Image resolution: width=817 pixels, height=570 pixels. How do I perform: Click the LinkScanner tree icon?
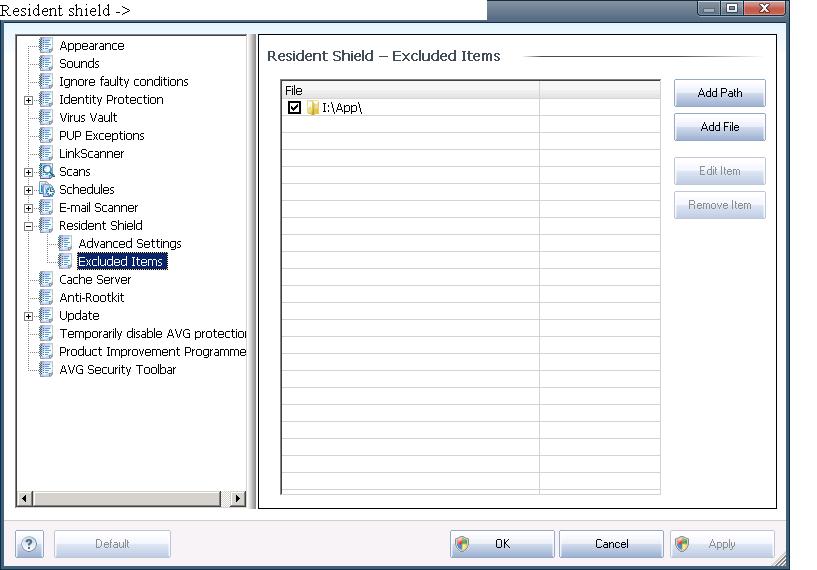tap(46, 153)
